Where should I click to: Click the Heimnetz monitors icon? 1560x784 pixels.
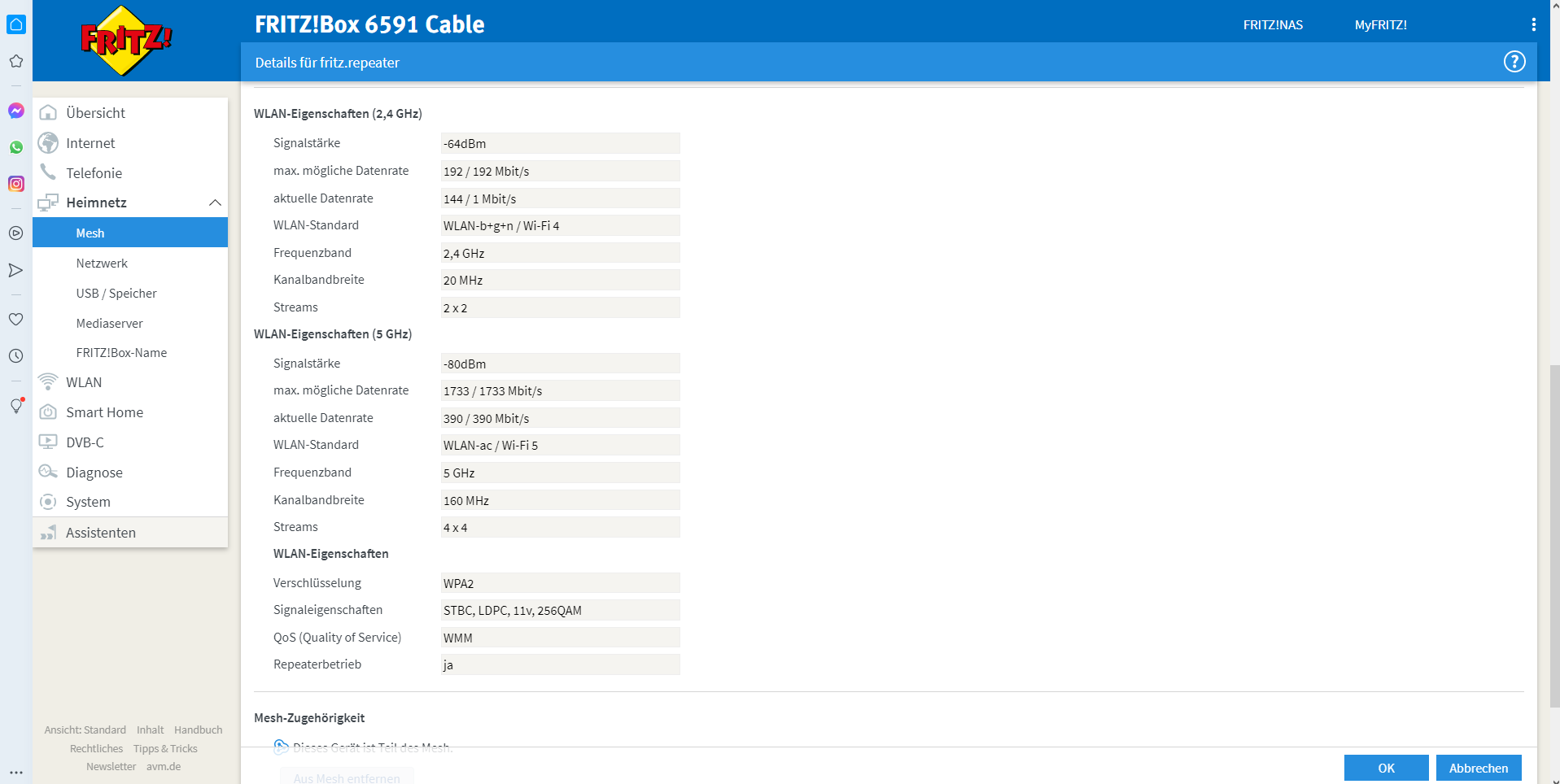[49, 202]
